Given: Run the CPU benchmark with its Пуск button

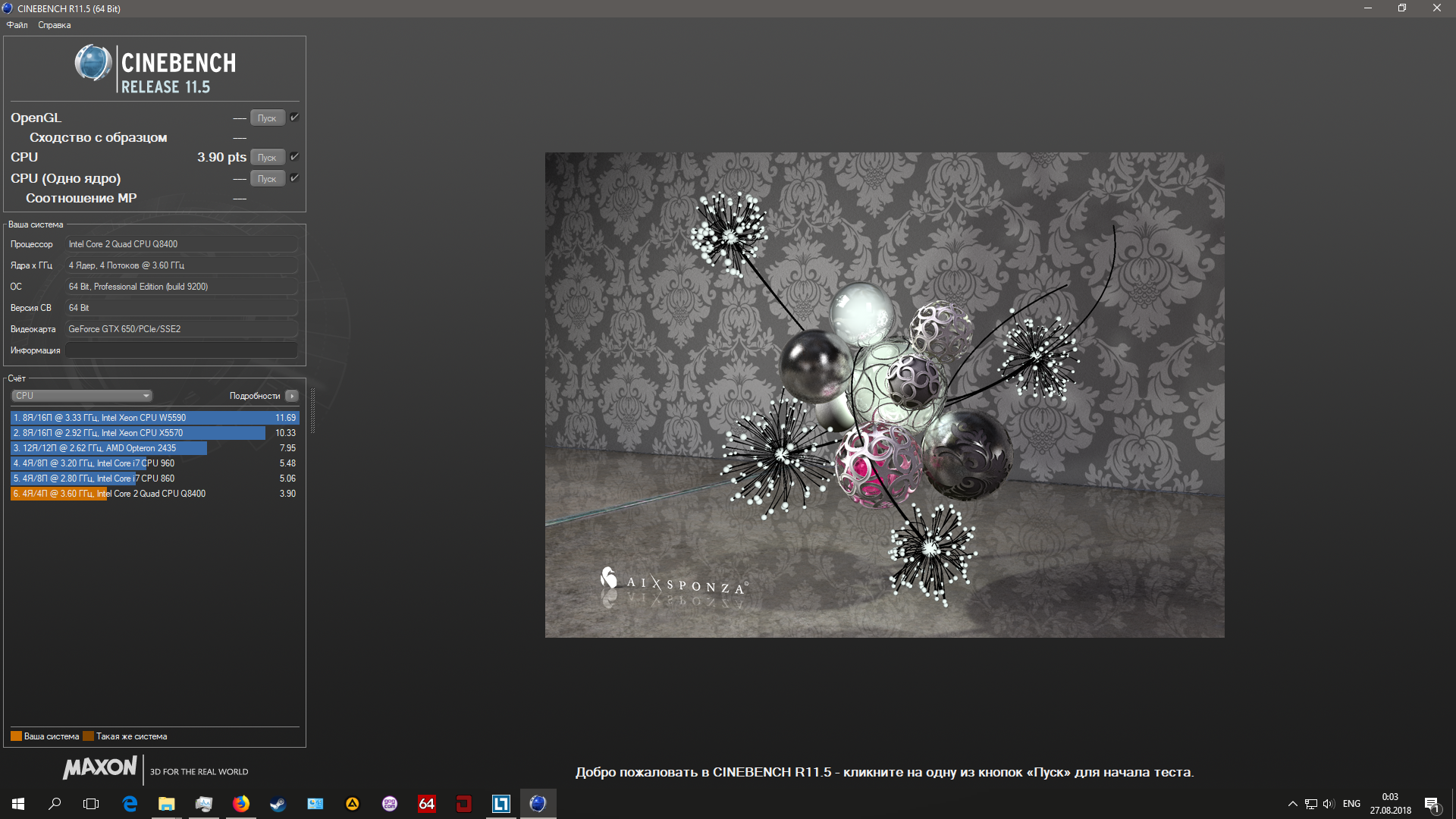Looking at the screenshot, I should tap(268, 157).
